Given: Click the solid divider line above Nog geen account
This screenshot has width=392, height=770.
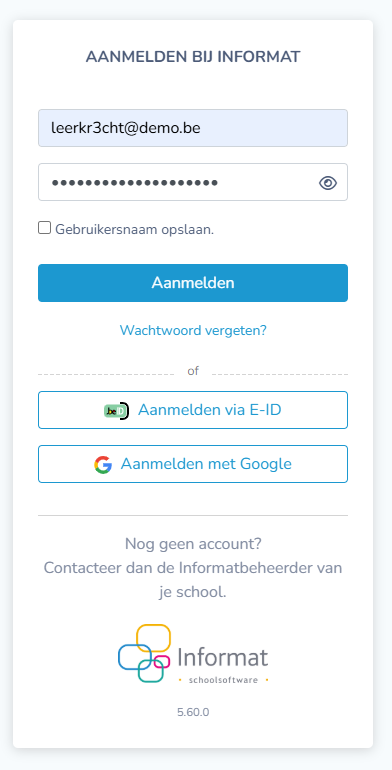Looking at the screenshot, I should pyautogui.click(x=193, y=516).
